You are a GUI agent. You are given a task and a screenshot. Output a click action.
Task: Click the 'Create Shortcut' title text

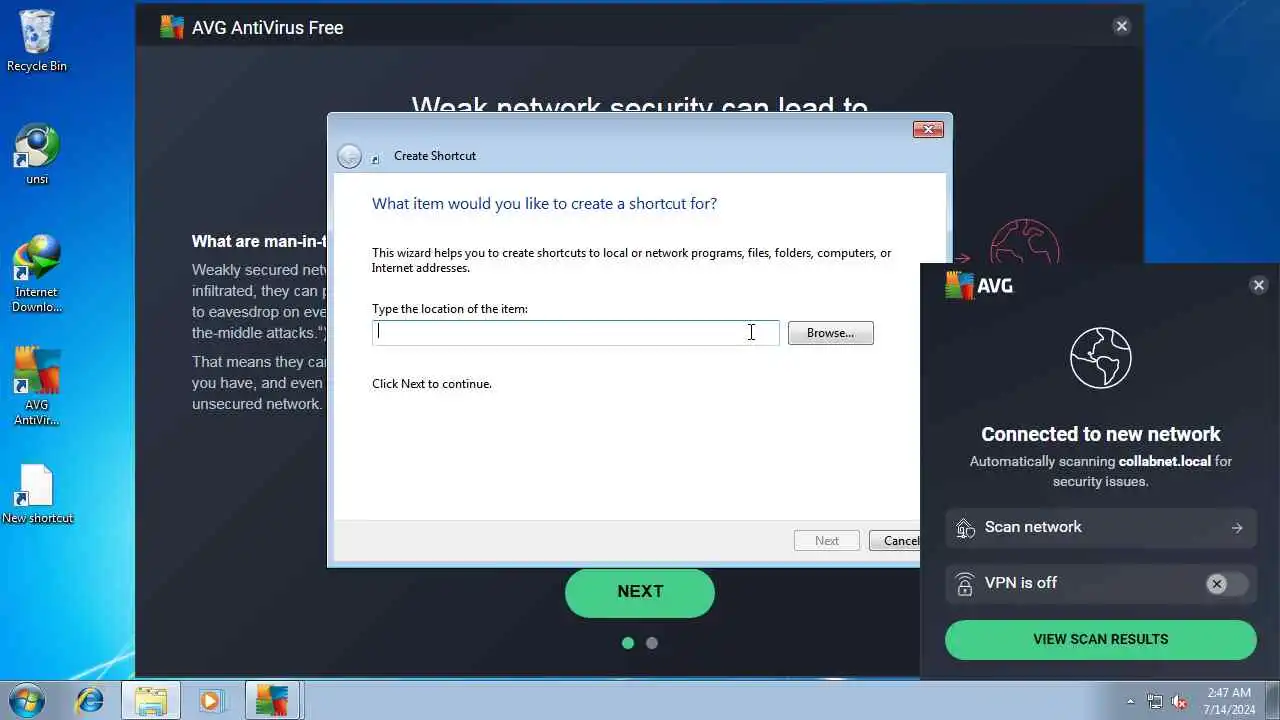(435, 156)
